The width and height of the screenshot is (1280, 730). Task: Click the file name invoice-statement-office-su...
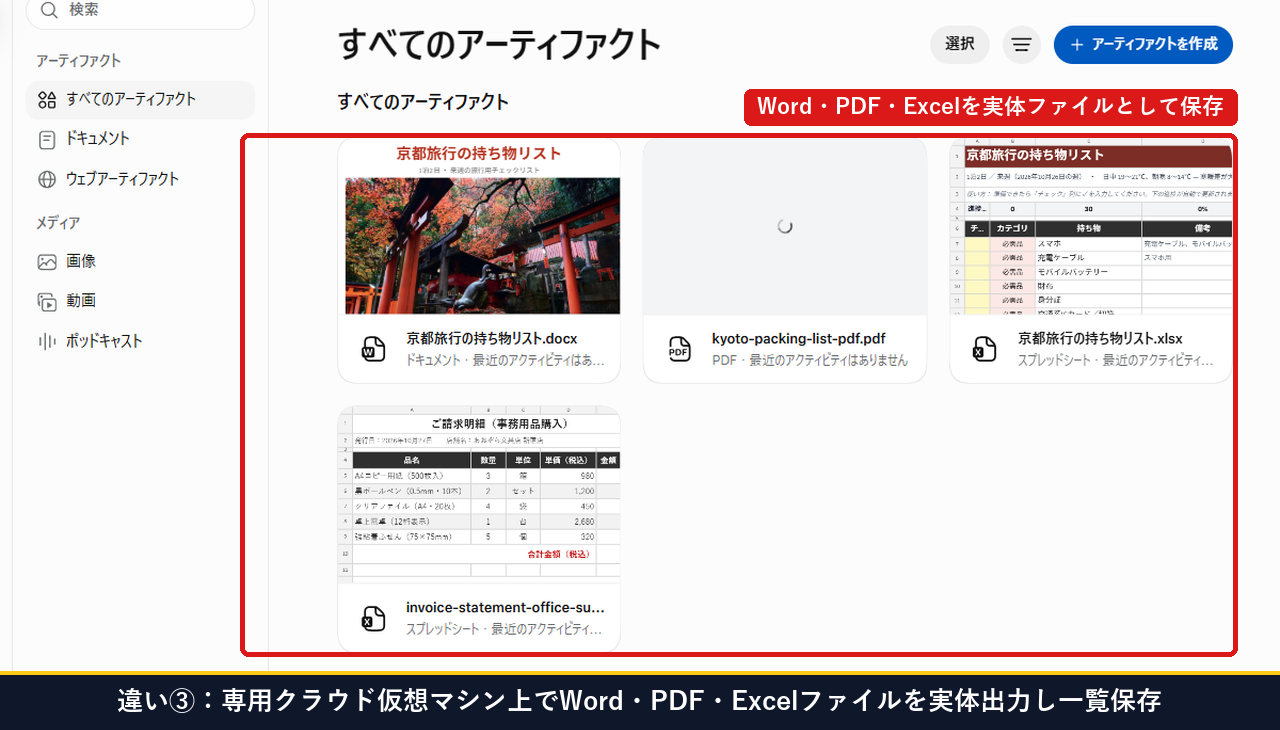pyautogui.click(x=505, y=607)
